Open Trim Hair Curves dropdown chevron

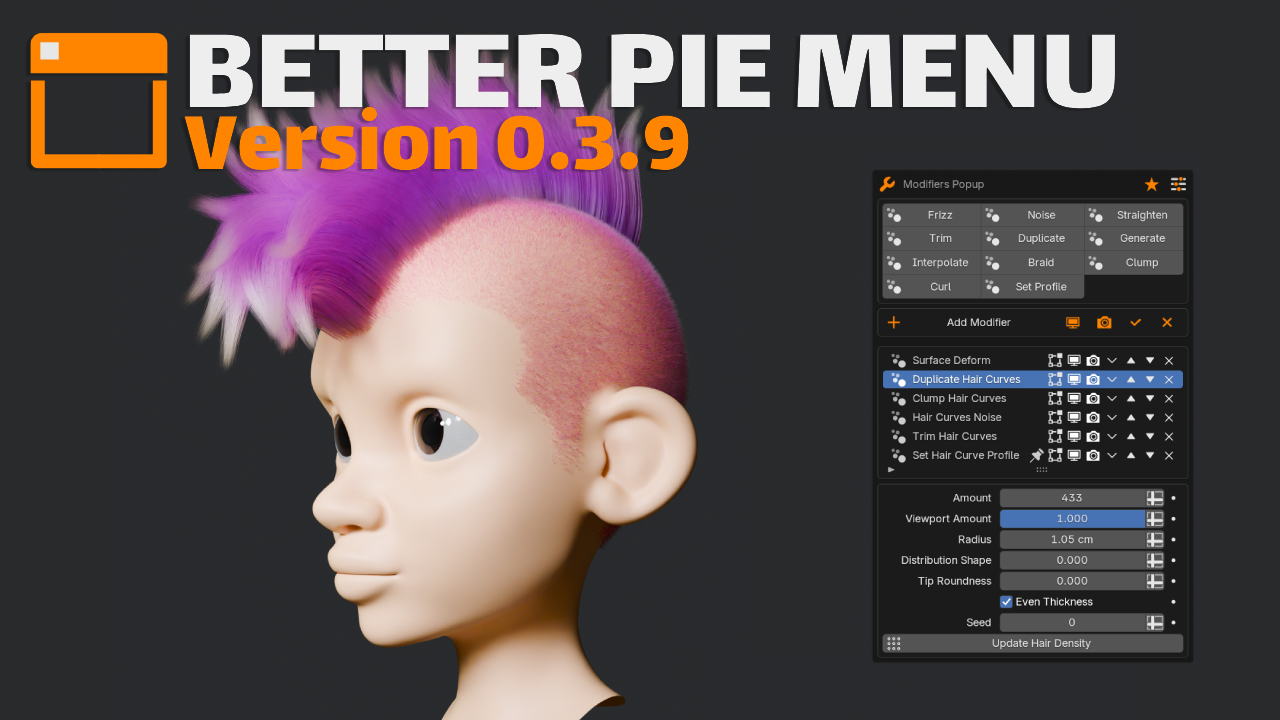click(x=1112, y=437)
